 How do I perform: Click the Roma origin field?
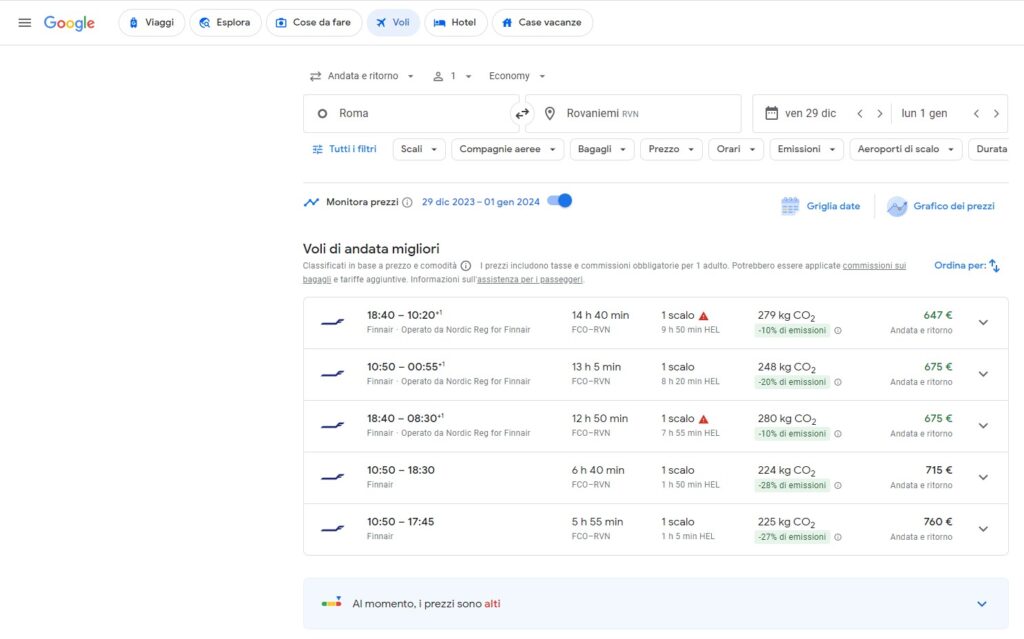(x=410, y=113)
